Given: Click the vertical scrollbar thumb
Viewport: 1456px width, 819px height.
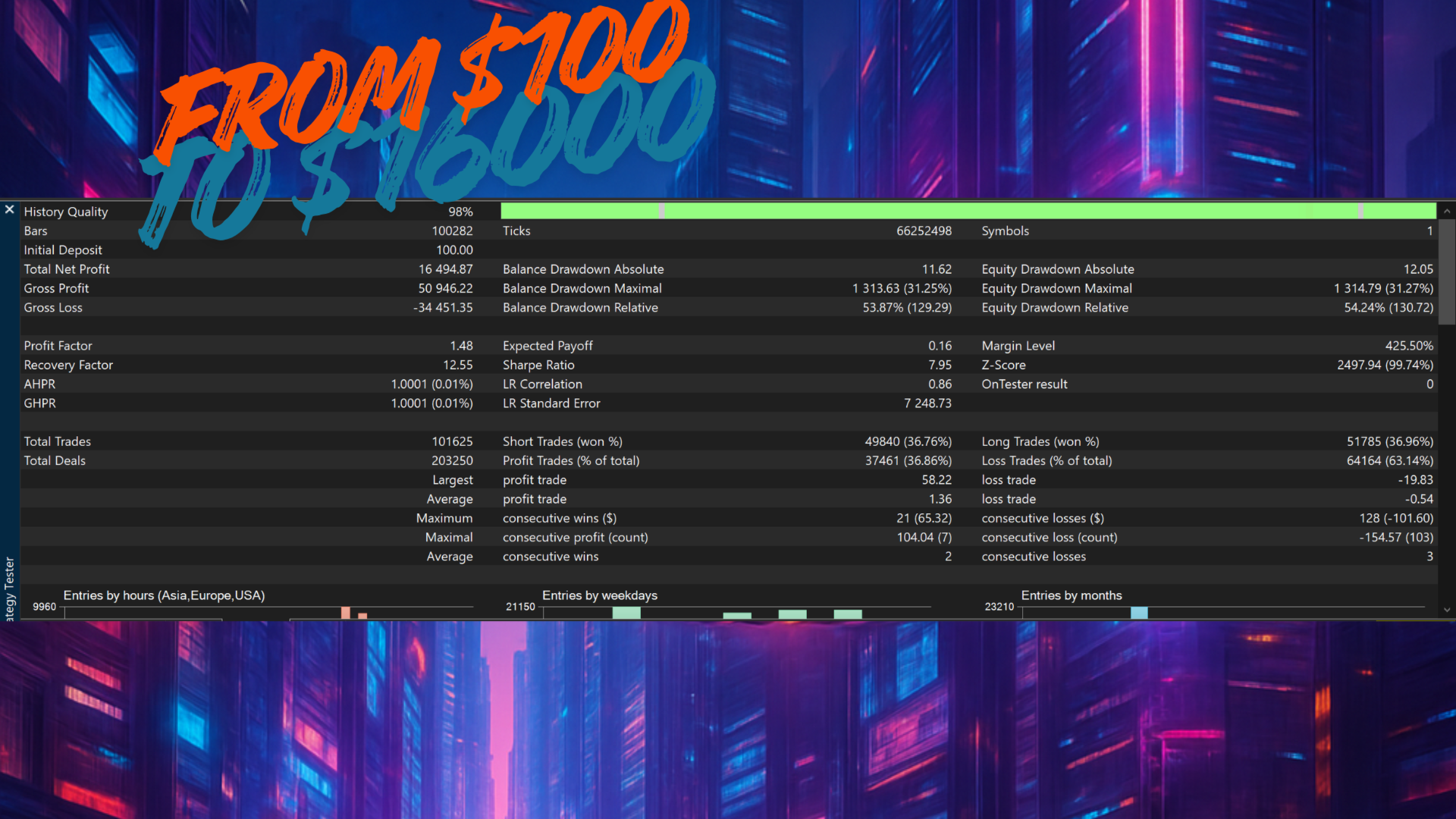Looking at the screenshot, I should pos(1447,273).
